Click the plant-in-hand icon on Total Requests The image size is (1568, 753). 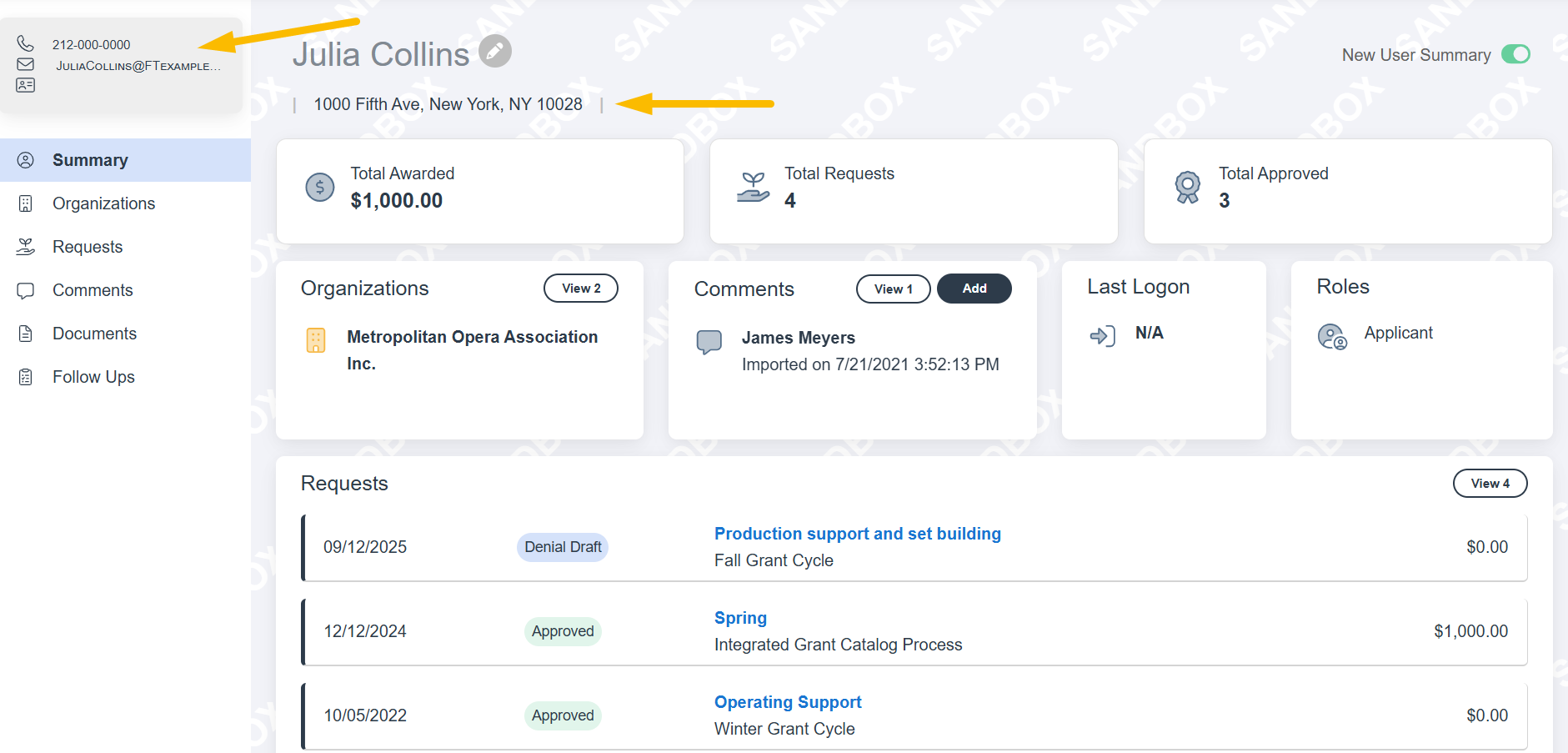coord(754,188)
